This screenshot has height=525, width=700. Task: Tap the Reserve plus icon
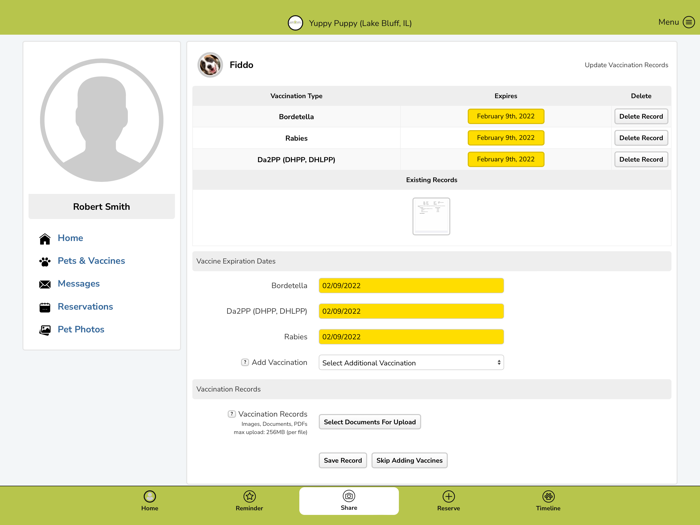pos(448,496)
